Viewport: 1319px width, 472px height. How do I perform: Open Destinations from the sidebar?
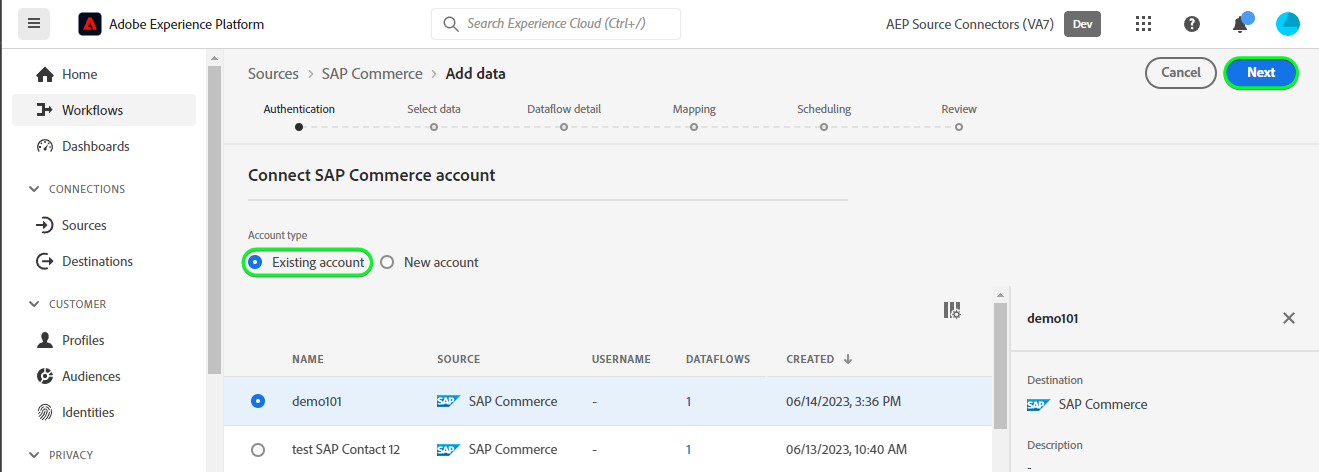tap(97, 261)
